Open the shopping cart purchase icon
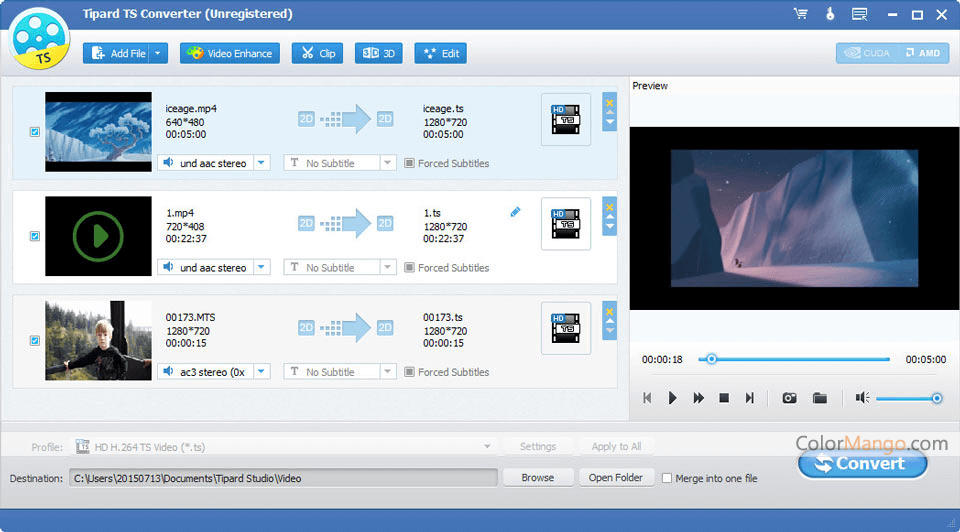Screen dimensions: 960x532 [x=801, y=13]
